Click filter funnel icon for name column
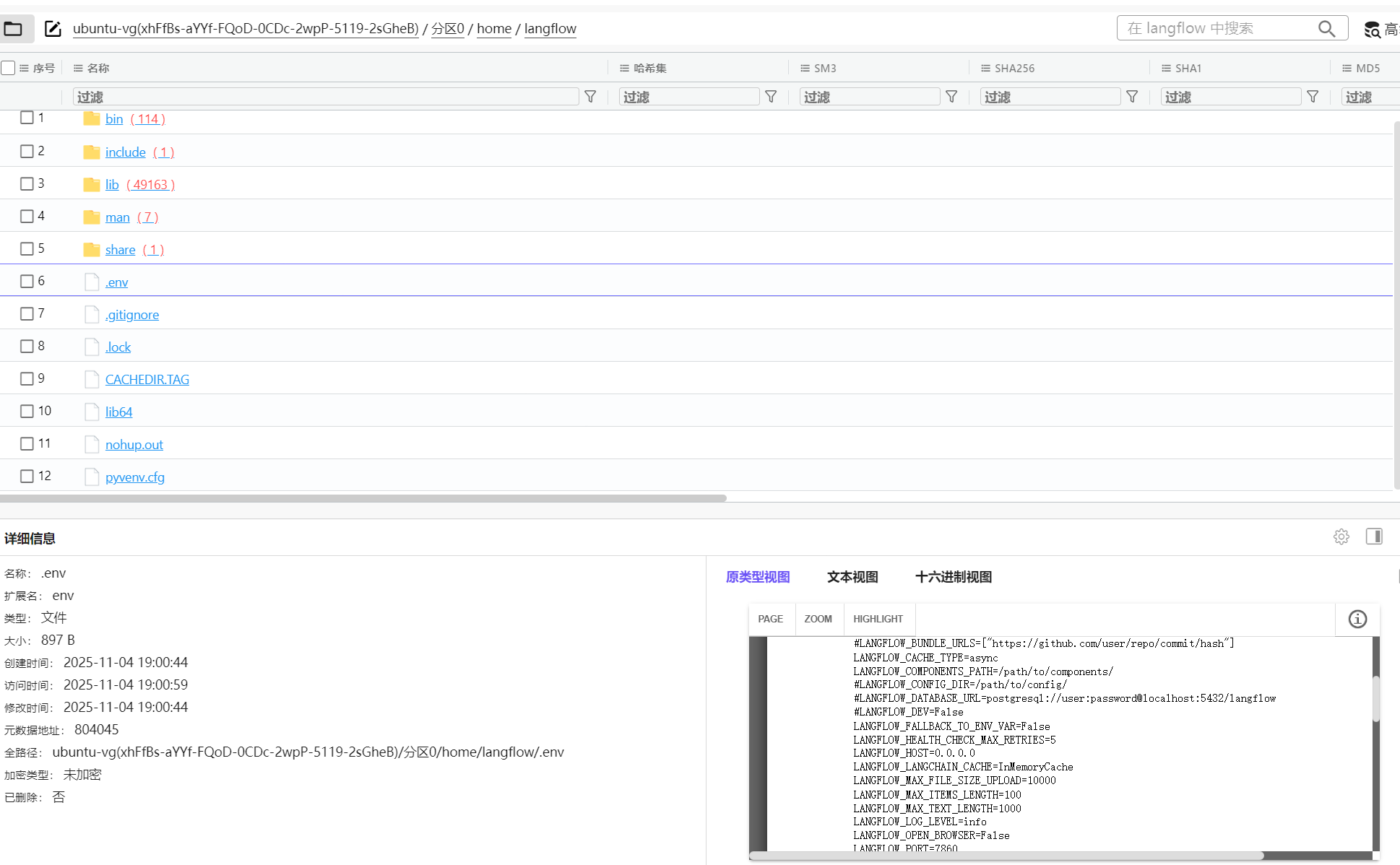The image size is (1400, 865). 590,97
